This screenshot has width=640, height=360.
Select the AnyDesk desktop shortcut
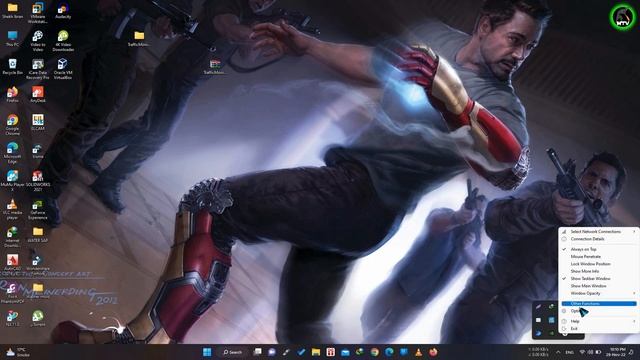click(38, 94)
